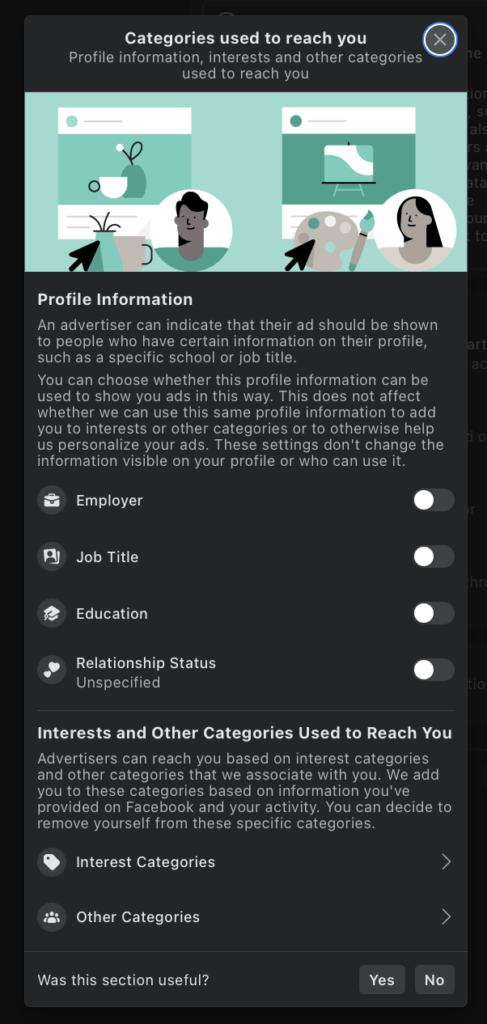This screenshot has height=1024, width=487.
Task: Answer Yes to section useful question
Action: tap(382, 980)
